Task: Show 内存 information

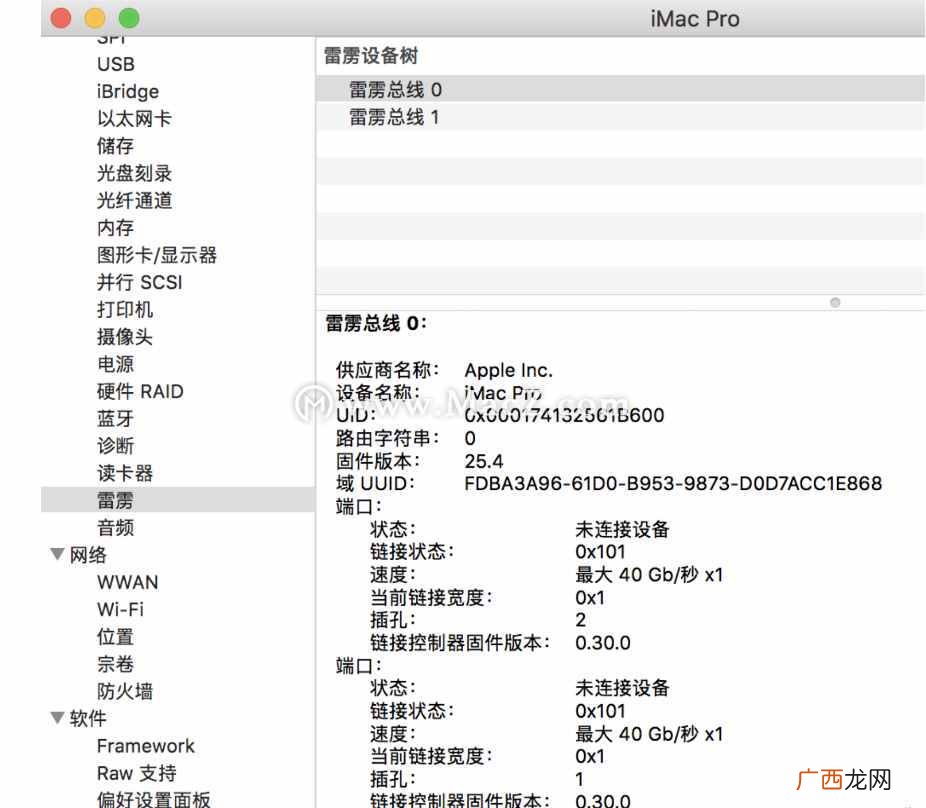Action: pyautogui.click(x=115, y=227)
